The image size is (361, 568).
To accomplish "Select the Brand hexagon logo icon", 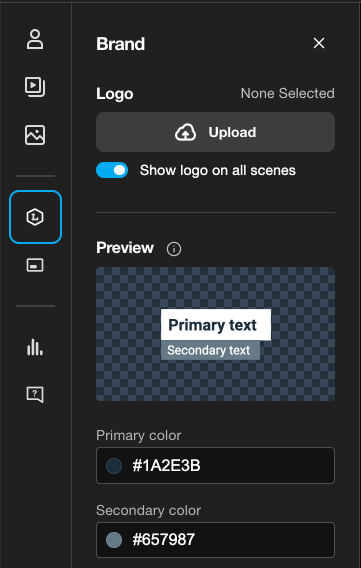I will (35, 217).
